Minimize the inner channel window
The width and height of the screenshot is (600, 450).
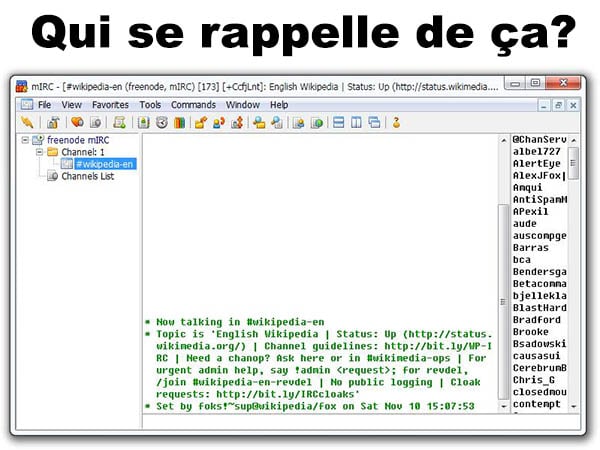pos(544,105)
